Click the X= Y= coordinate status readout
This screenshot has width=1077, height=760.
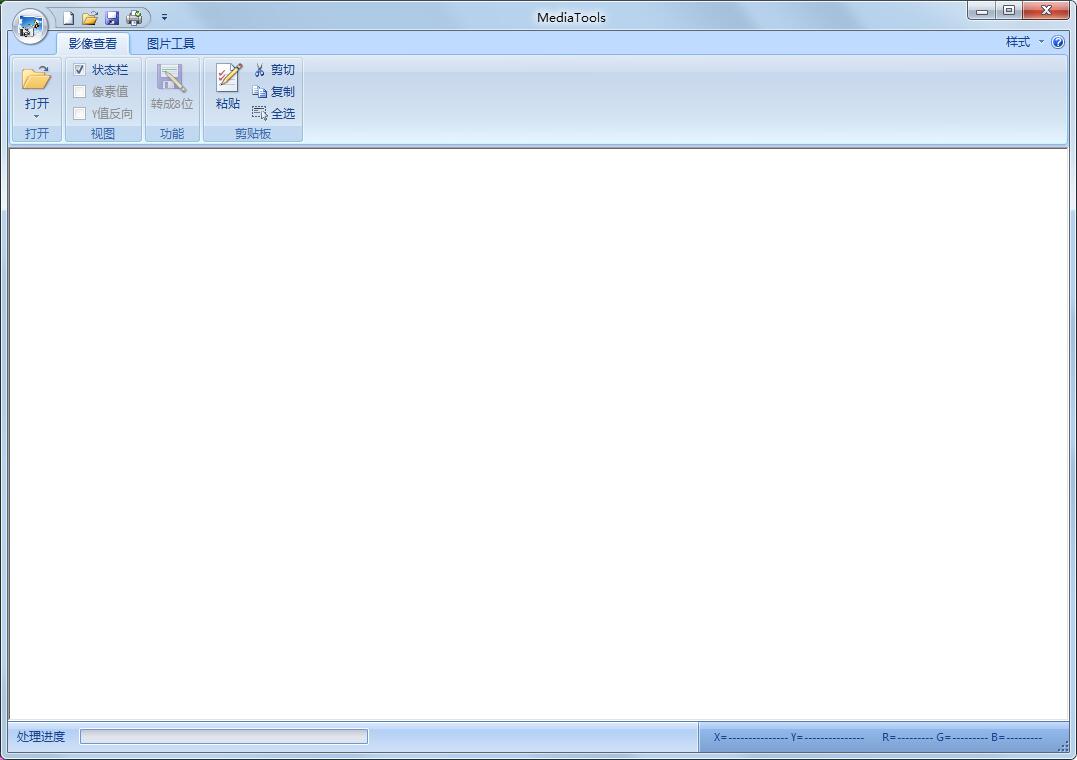tap(789, 737)
